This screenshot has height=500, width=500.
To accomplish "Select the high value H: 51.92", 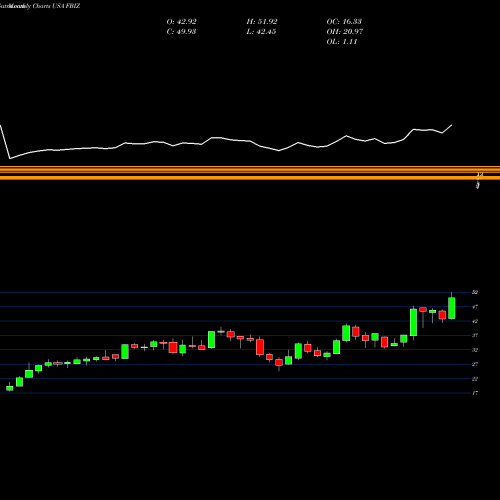I will 262,22.
